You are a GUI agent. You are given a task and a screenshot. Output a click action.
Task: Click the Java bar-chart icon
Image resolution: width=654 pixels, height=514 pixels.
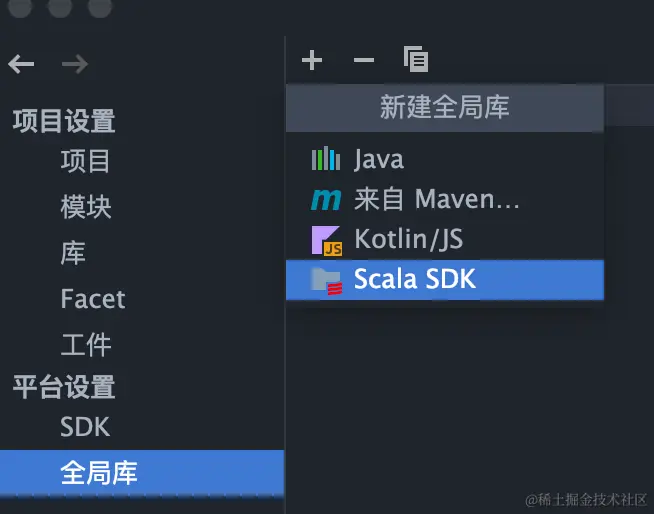pyautogui.click(x=326, y=159)
